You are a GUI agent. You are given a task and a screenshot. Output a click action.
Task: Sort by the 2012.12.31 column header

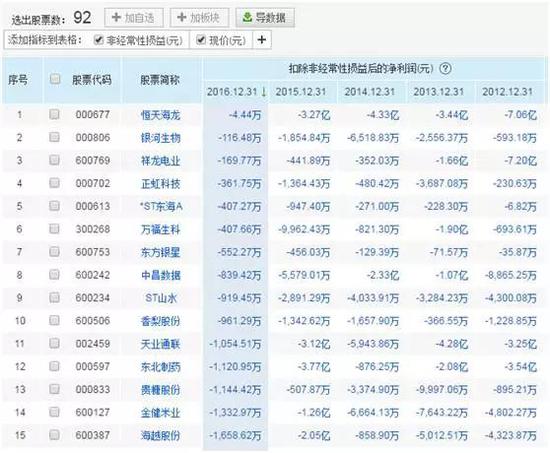(507, 92)
